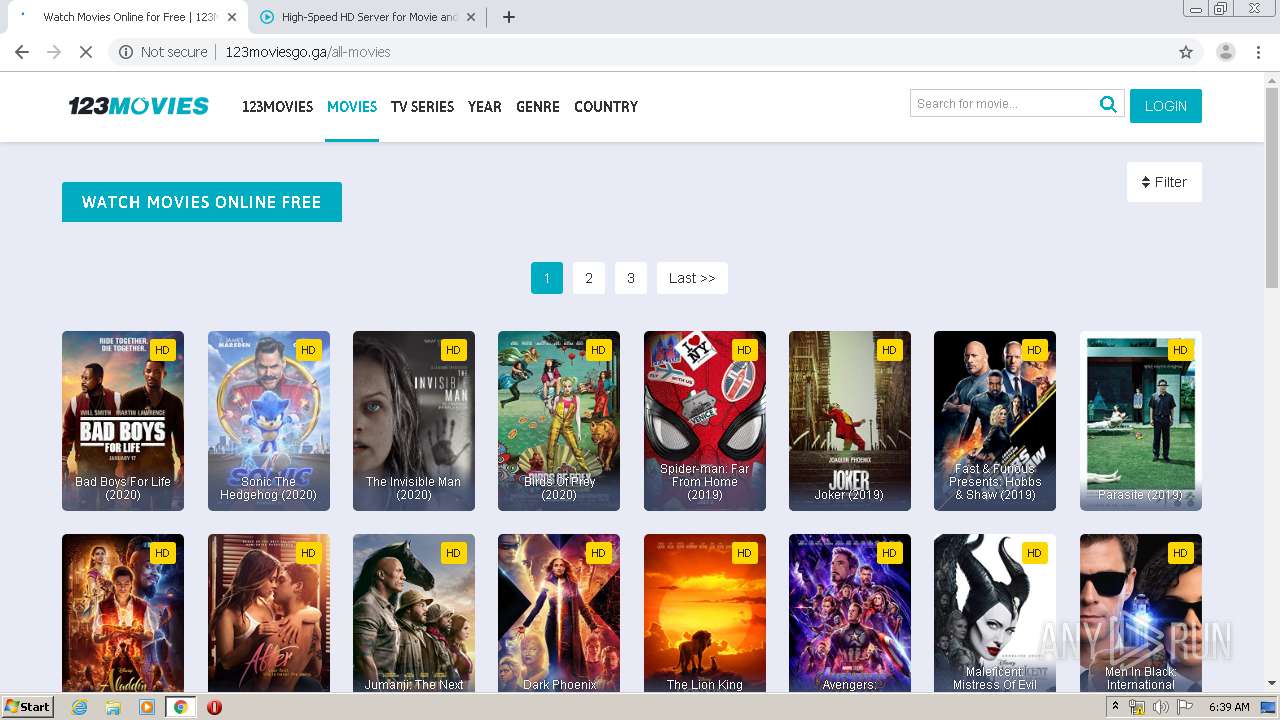This screenshot has width=1280, height=720.
Task: Open the Men In Black International poster
Action: point(1141,613)
